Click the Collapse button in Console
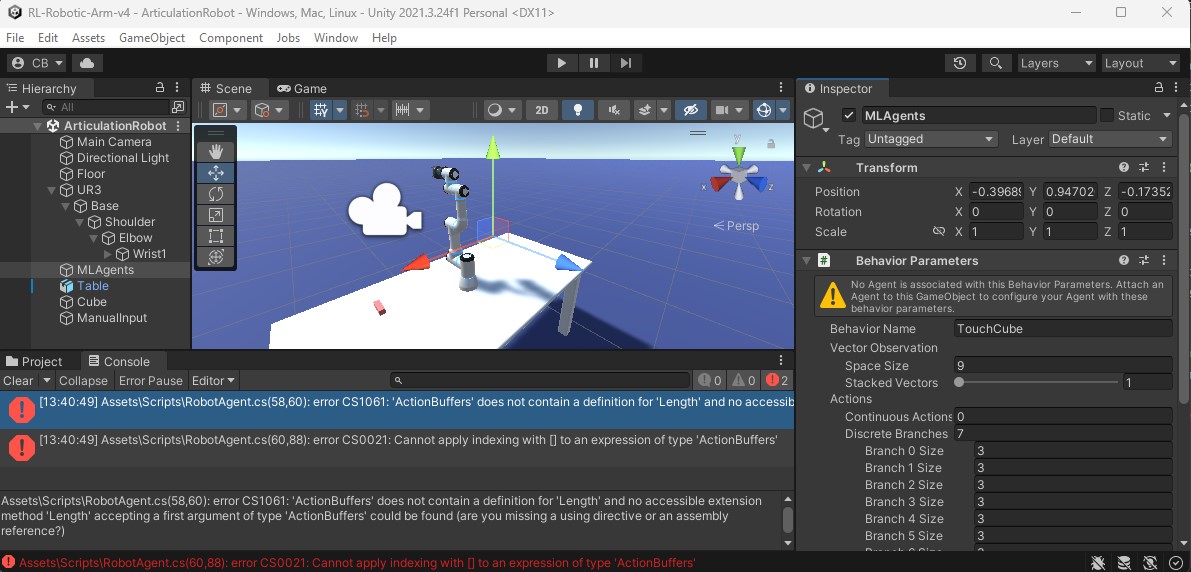The image size is (1191, 572). pos(84,381)
